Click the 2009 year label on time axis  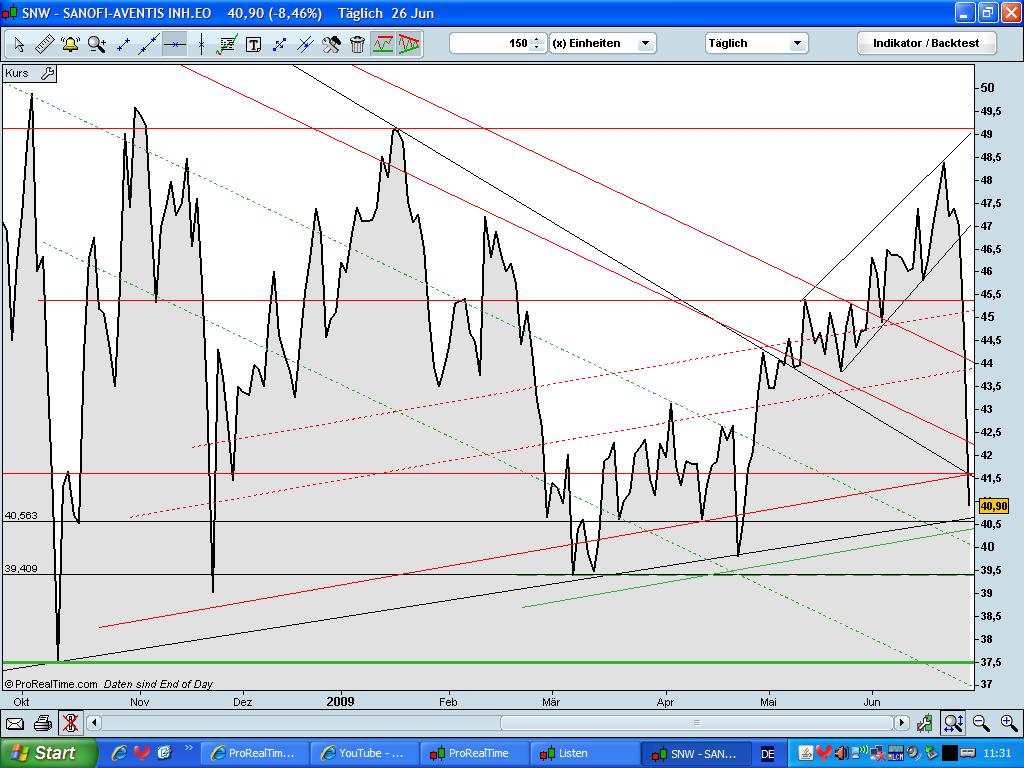click(340, 701)
